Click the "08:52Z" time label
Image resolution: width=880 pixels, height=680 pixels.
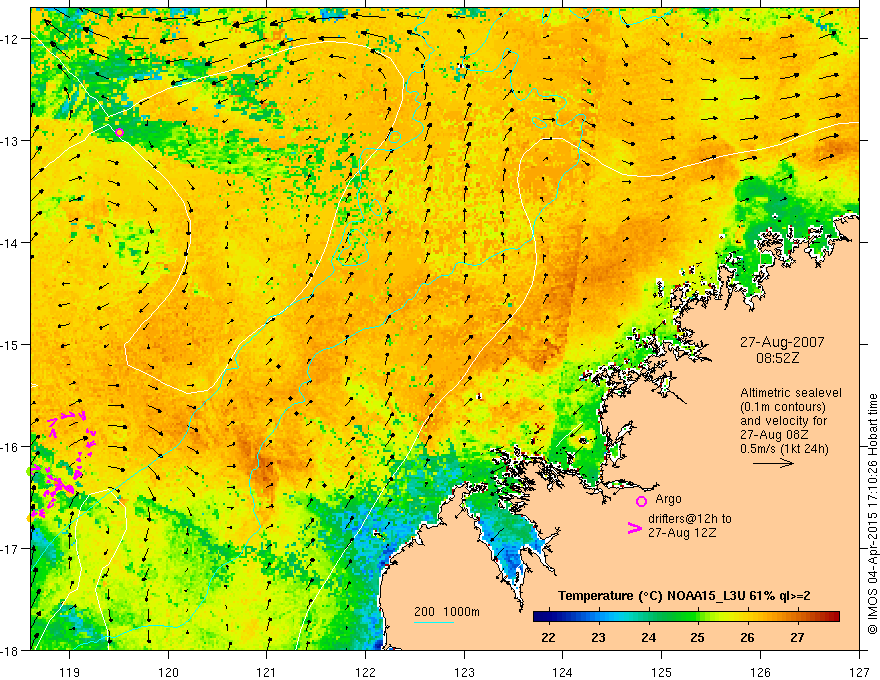[777, 358]
